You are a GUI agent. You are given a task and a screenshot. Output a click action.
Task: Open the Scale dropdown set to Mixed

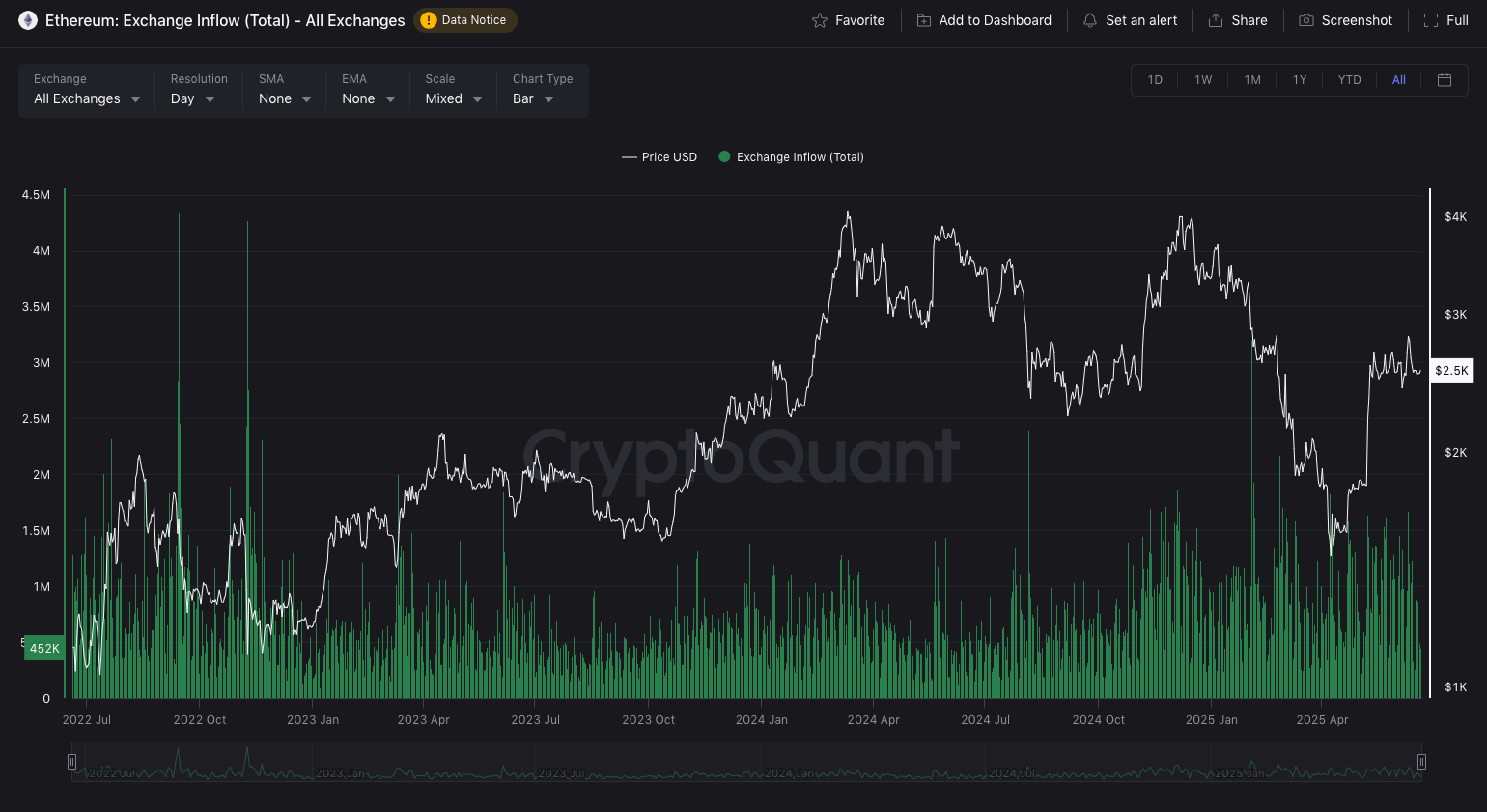453,90
